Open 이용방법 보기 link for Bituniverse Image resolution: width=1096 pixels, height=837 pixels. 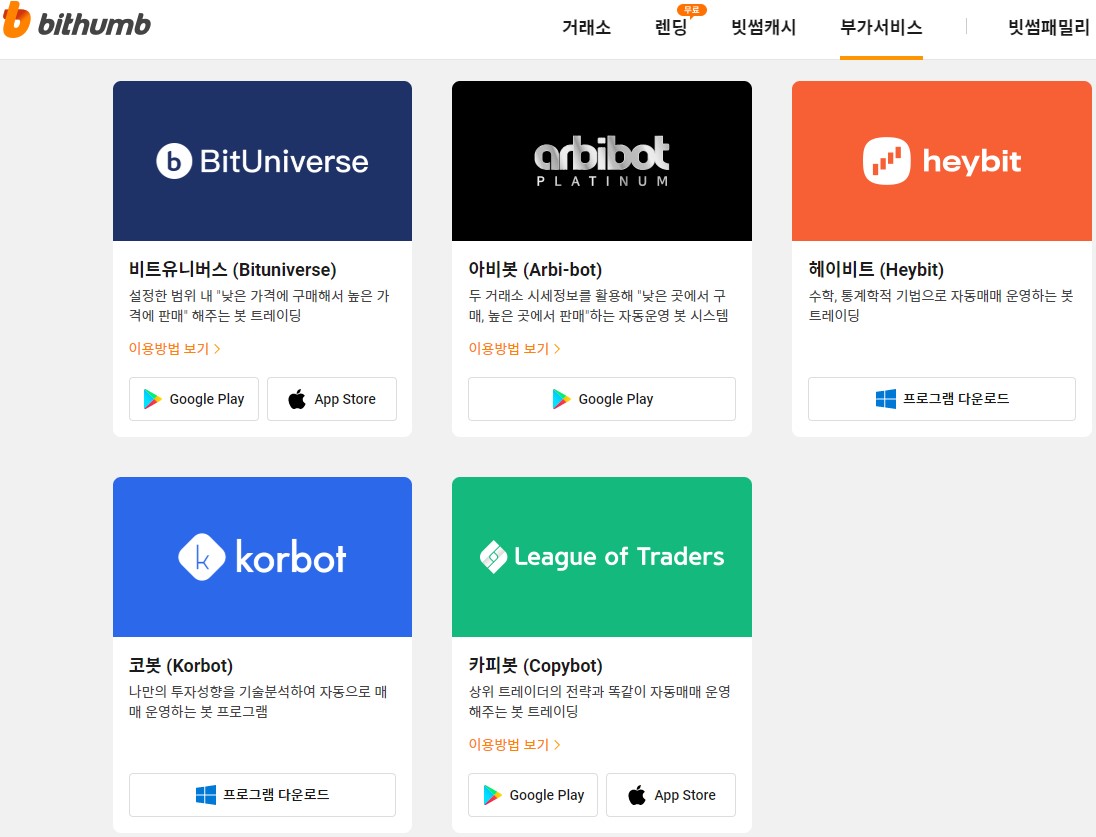tap(175, 348)
